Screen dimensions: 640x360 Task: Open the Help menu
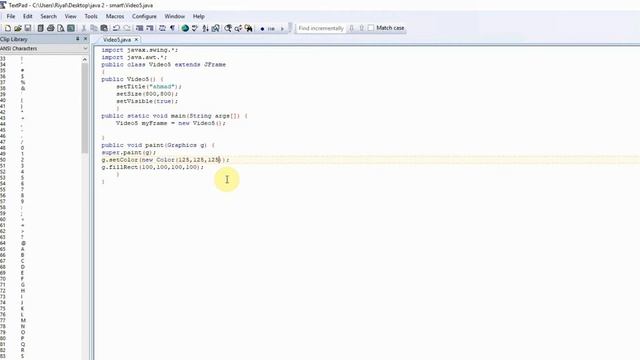(x=199, y=16)
